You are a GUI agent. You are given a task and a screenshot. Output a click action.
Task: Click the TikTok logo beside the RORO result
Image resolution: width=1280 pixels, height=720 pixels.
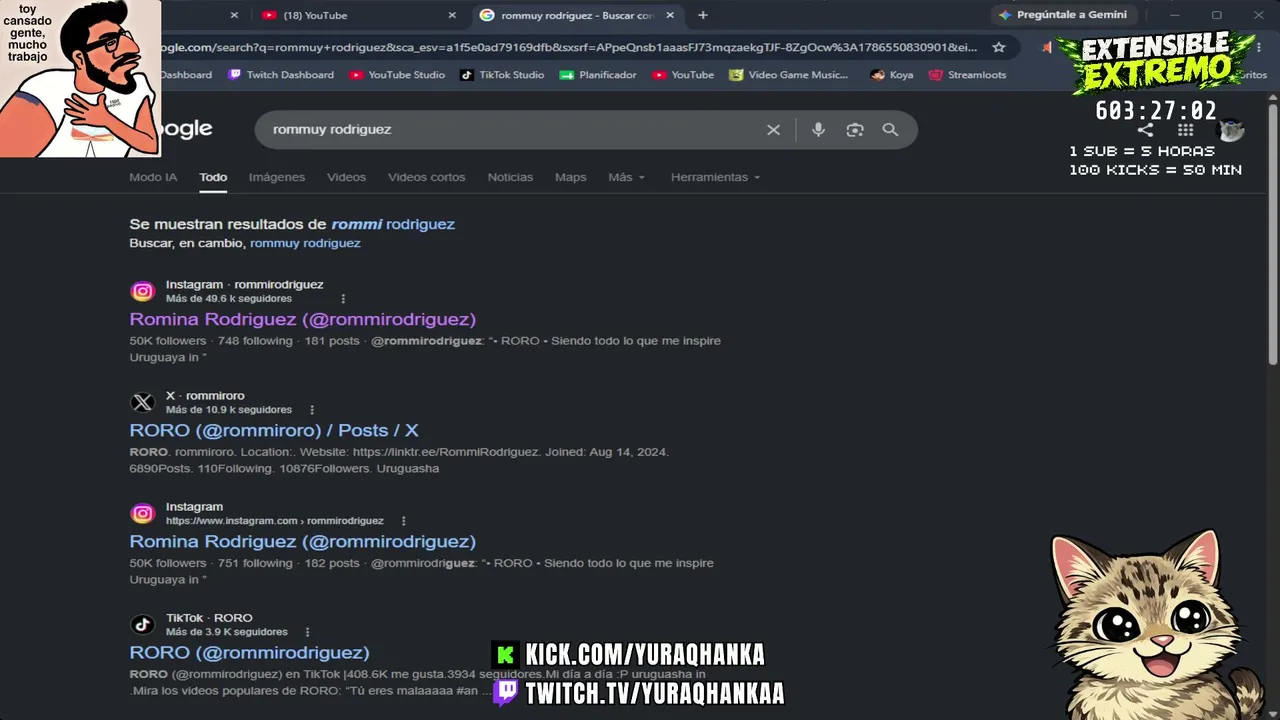coord(143,624)
